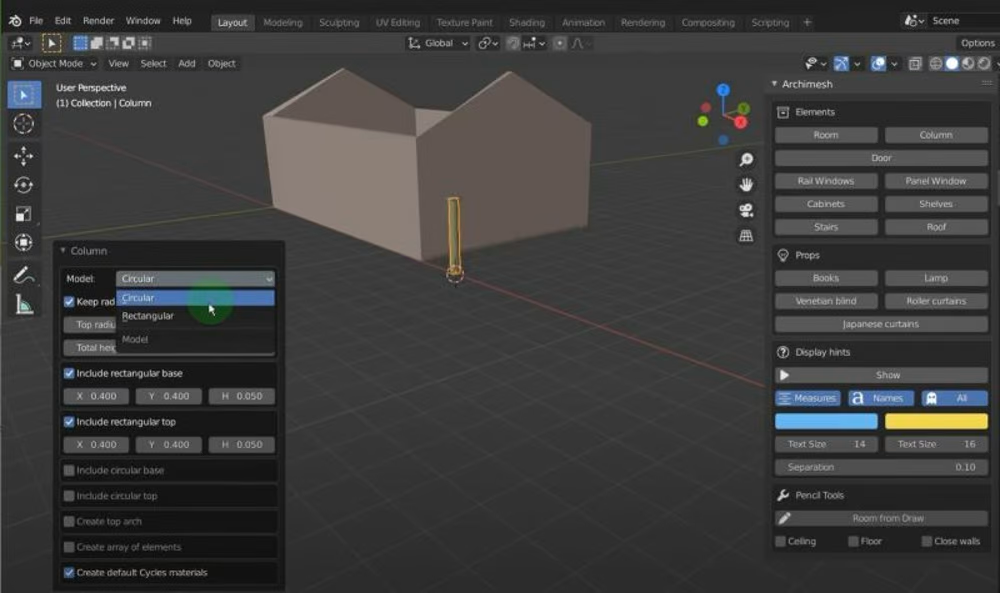Image resolution: width=1000 pixels, height=593 pixels.
Task: Uncheck Include rectangular base
Action: coord(68,372)
